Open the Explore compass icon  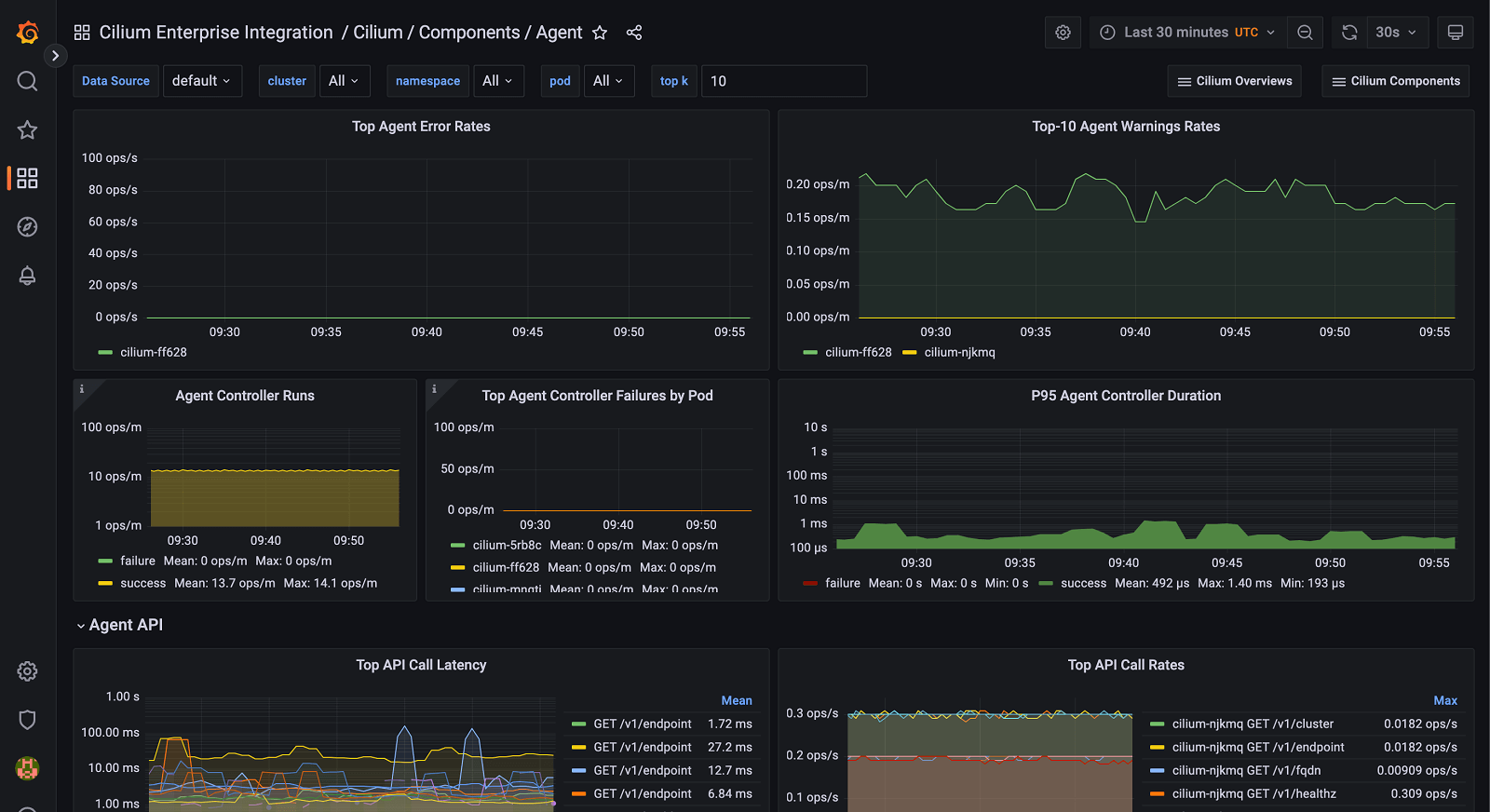click(x=27, y=226)
